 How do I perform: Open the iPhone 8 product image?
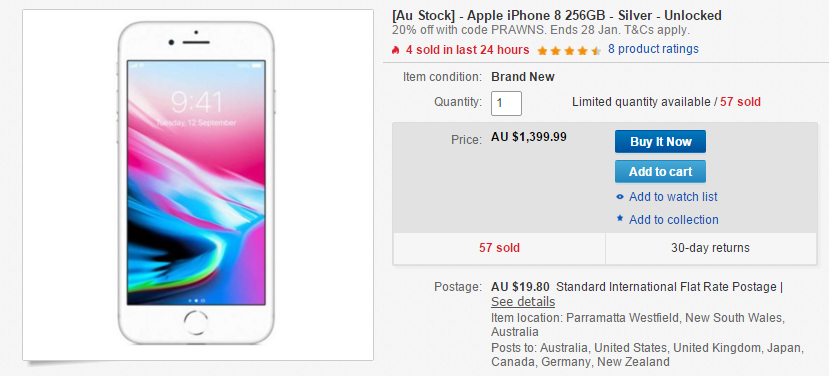pos(198,185)
